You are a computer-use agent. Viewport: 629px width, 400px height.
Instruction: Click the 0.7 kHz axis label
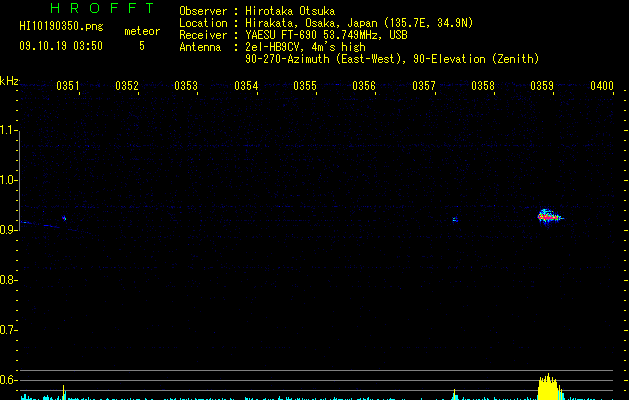(x=9, y=330)
